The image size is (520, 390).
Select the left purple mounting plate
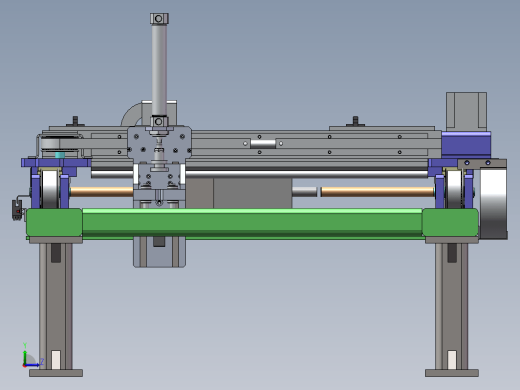pos(56,163)
